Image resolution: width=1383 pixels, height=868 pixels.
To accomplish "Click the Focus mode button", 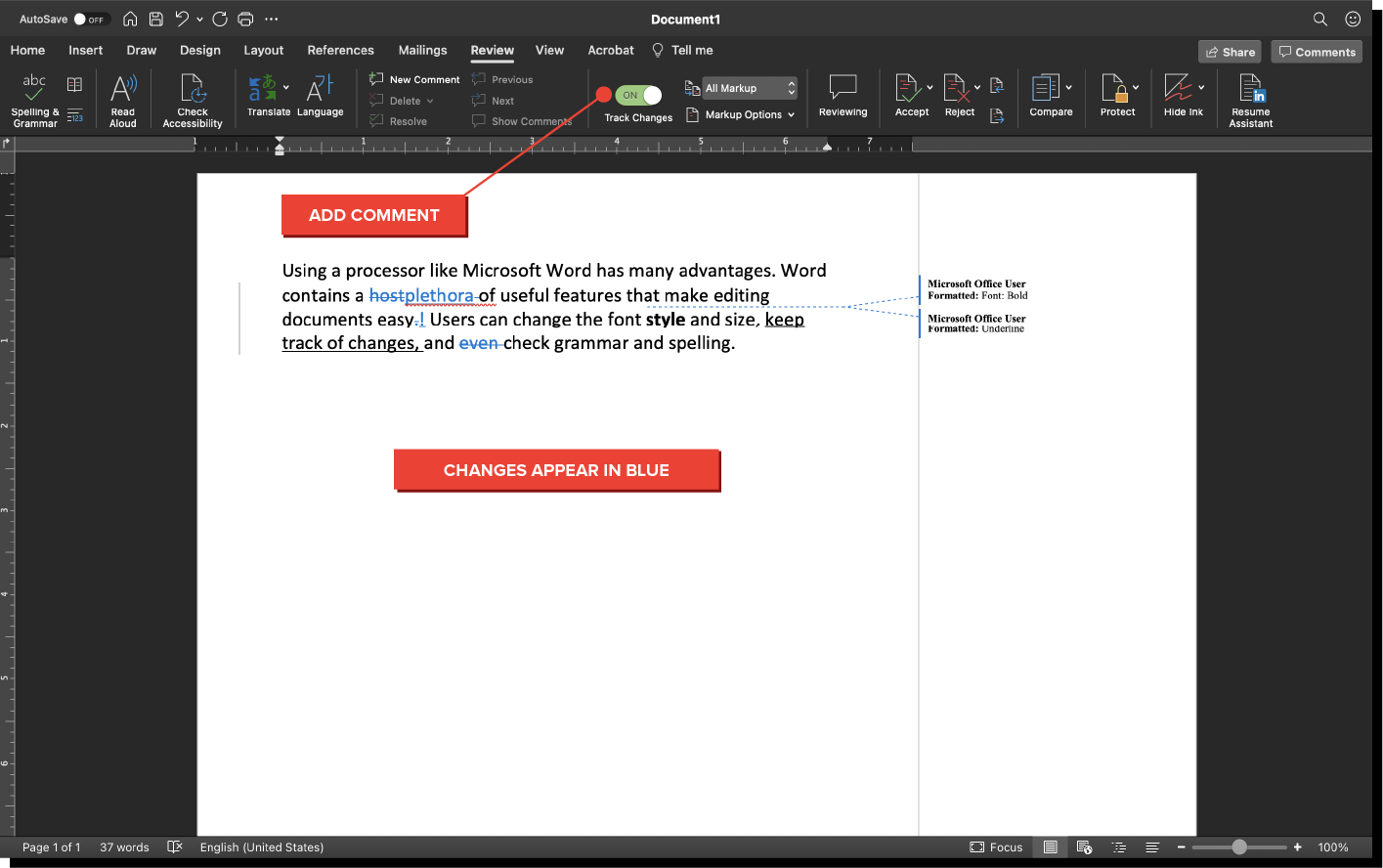I will point(996,847).
